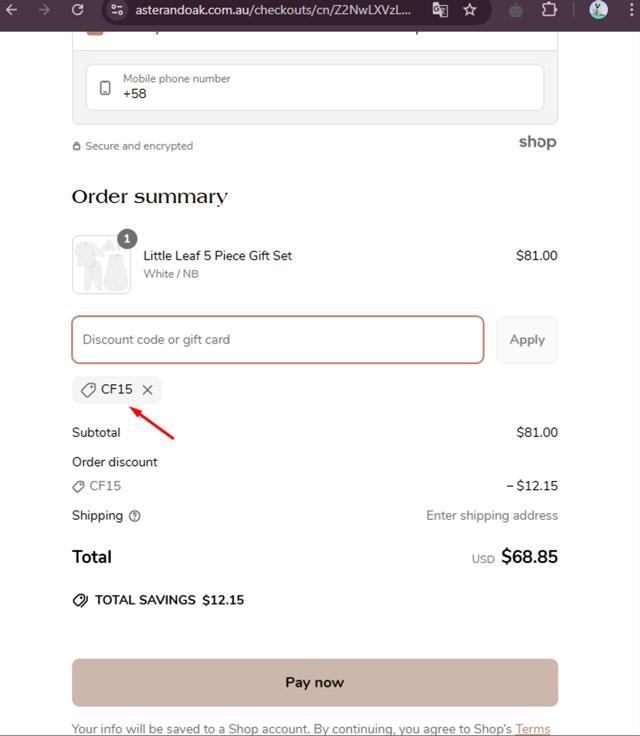Remove the CF15 discount code

148,390
